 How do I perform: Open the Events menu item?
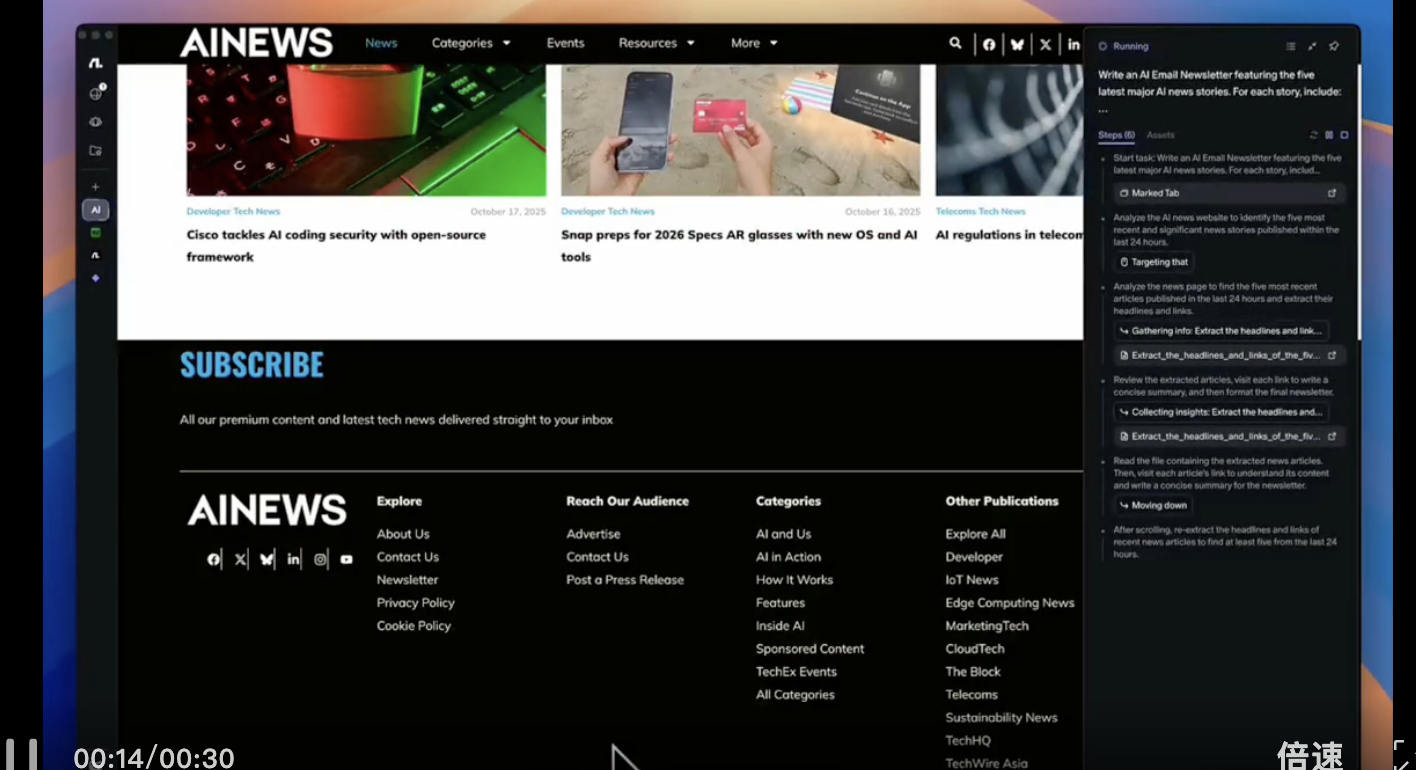pyautogui.click(x=565, y=43)
